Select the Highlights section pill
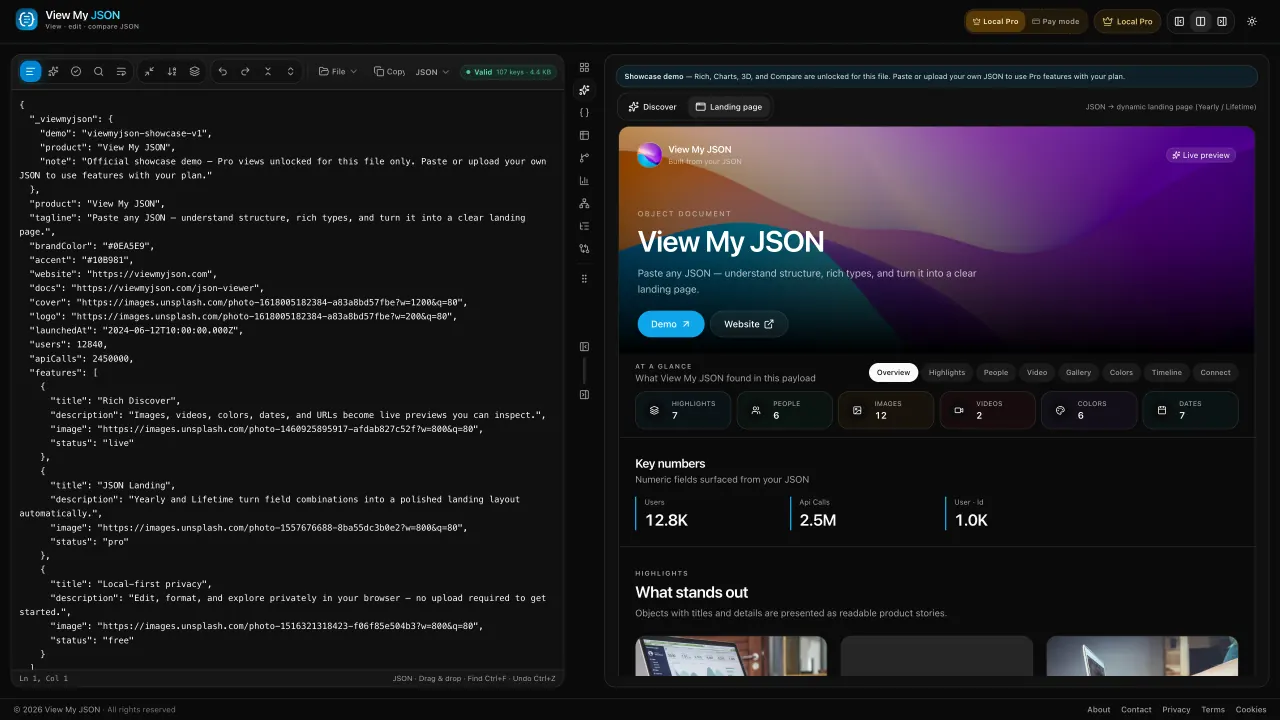The width and height of the screenshot is (1280, 720). click(x=947, y=372)
